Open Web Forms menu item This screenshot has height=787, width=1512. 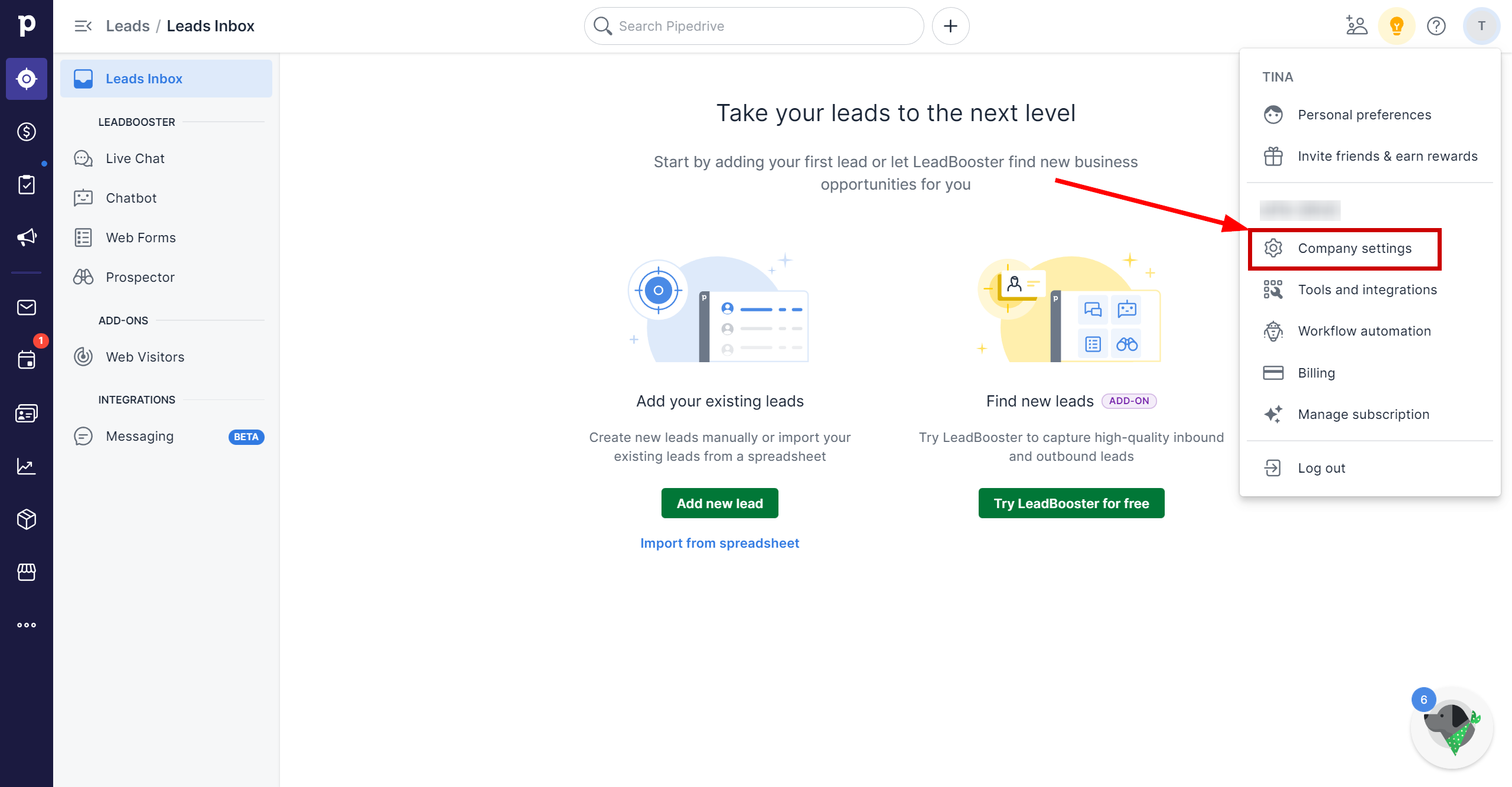[166, 238]
